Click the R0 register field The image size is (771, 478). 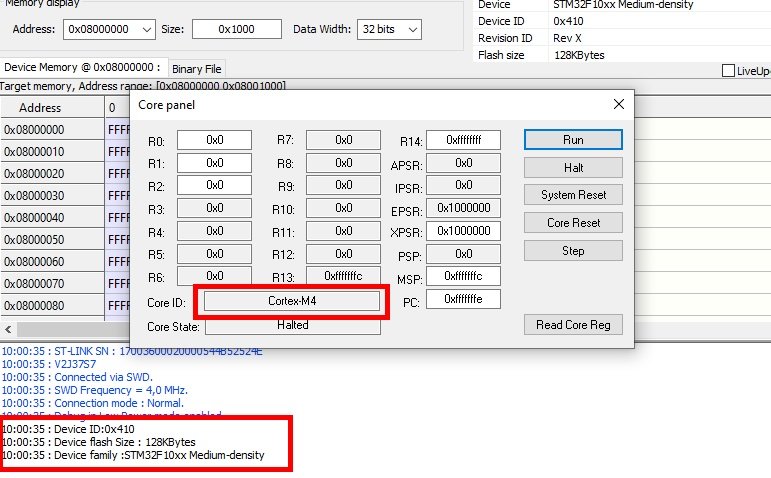tap(214, 140)
